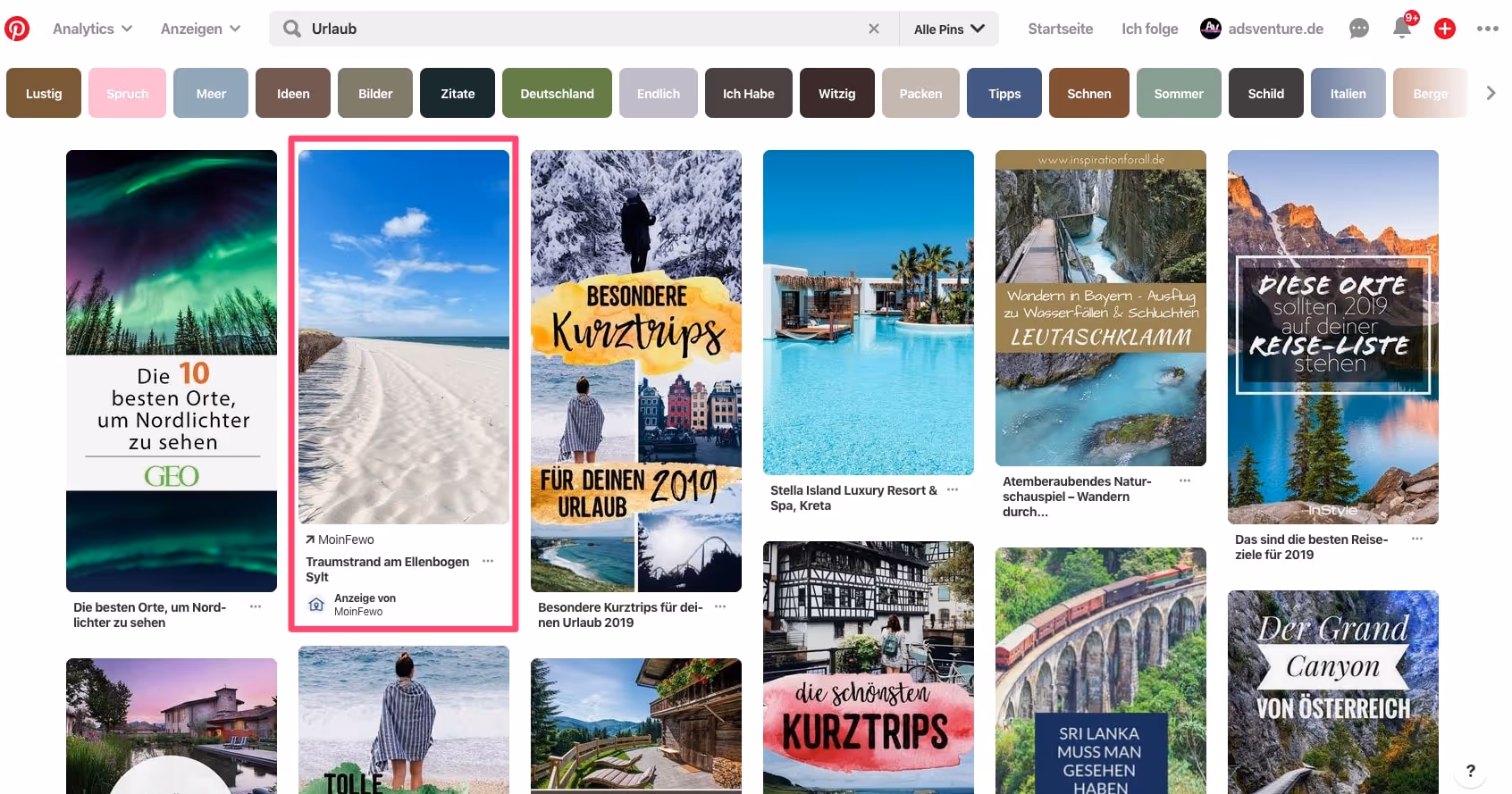
Task: Open the Leutaschklamm hiking pin image
Action: click(x=1101, y=308)
